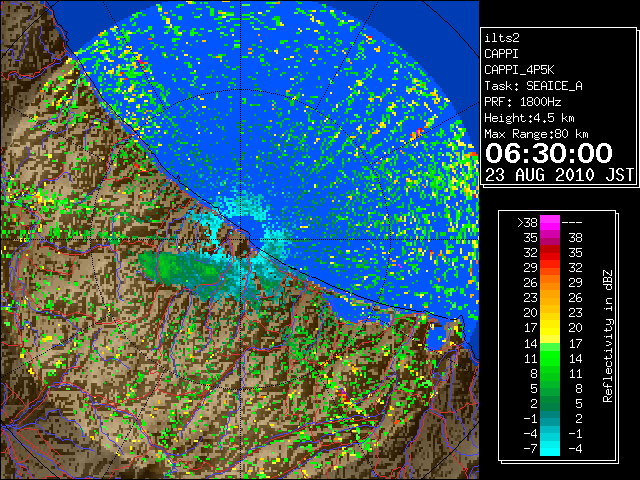The height and width of the screenshot is (480, 640).
Task: Click the red high-reflectivity echo northeast
Action: click(418, 133)
